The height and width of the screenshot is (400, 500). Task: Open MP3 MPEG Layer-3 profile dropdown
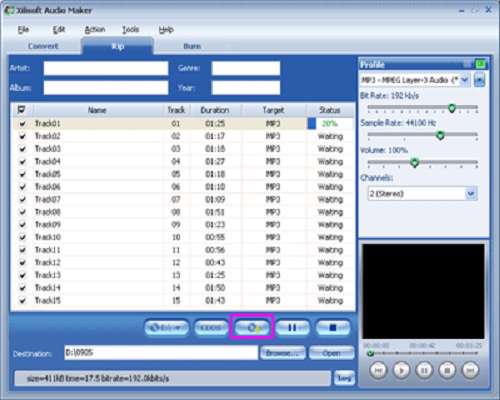click(465, 80)
